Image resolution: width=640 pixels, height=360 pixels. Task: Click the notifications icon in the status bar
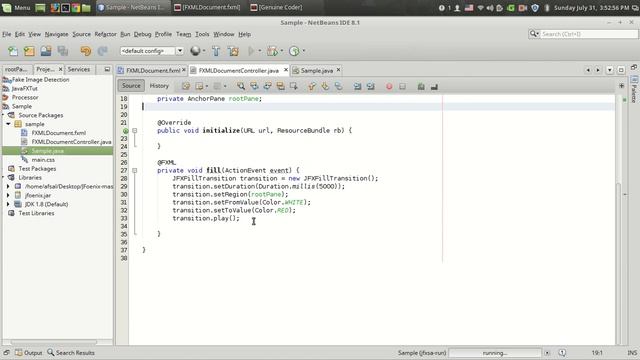coord(562,353)
